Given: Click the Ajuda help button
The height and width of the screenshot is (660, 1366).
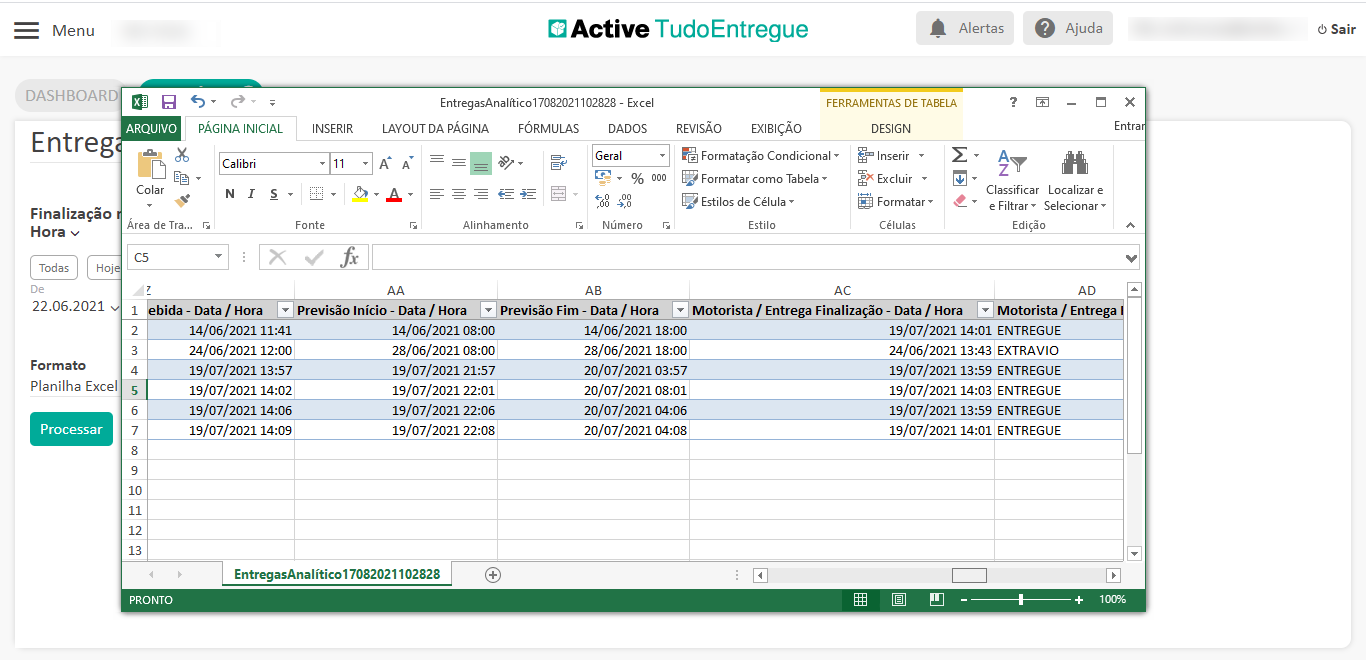Looking at the screenshot, I should coord(1069,28).
